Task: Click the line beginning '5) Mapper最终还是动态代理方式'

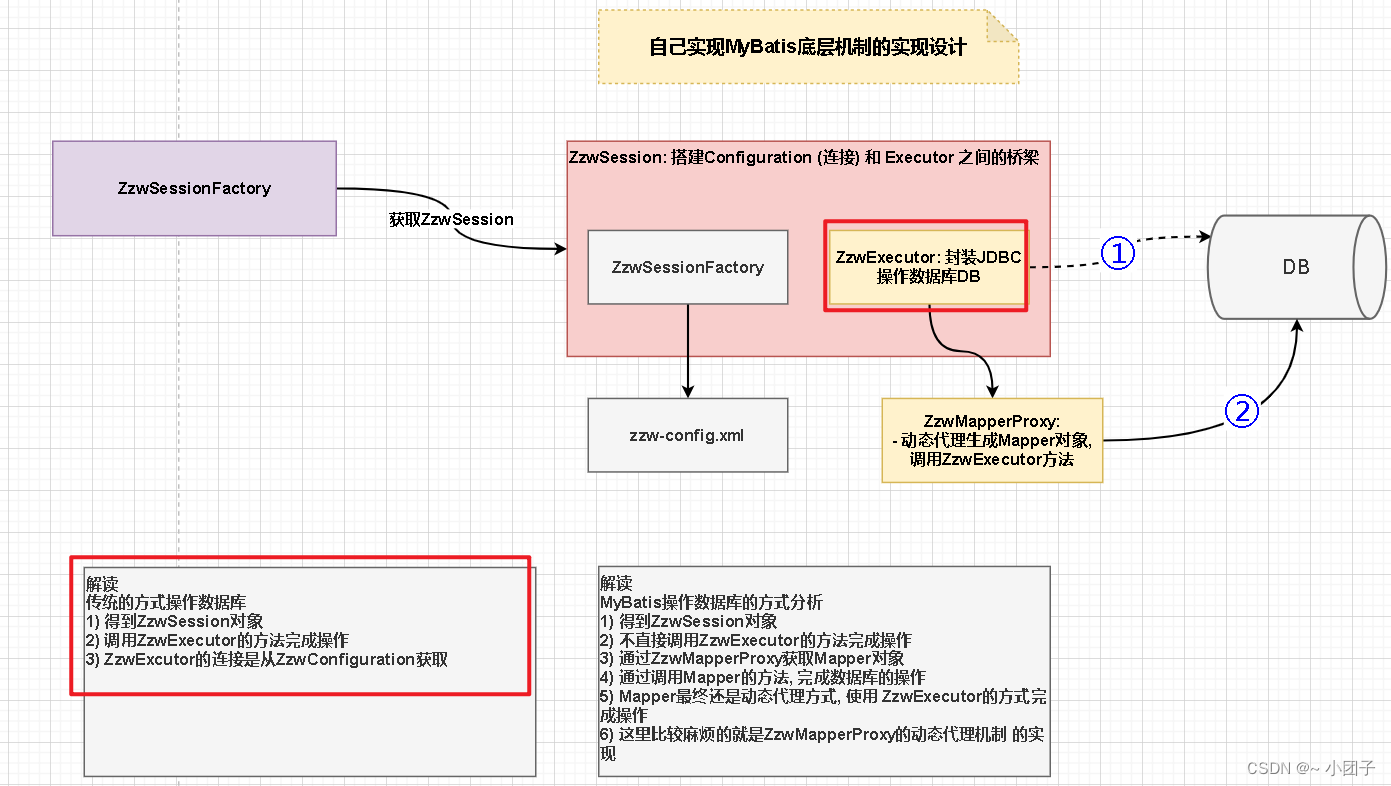Action: (823, 706)
